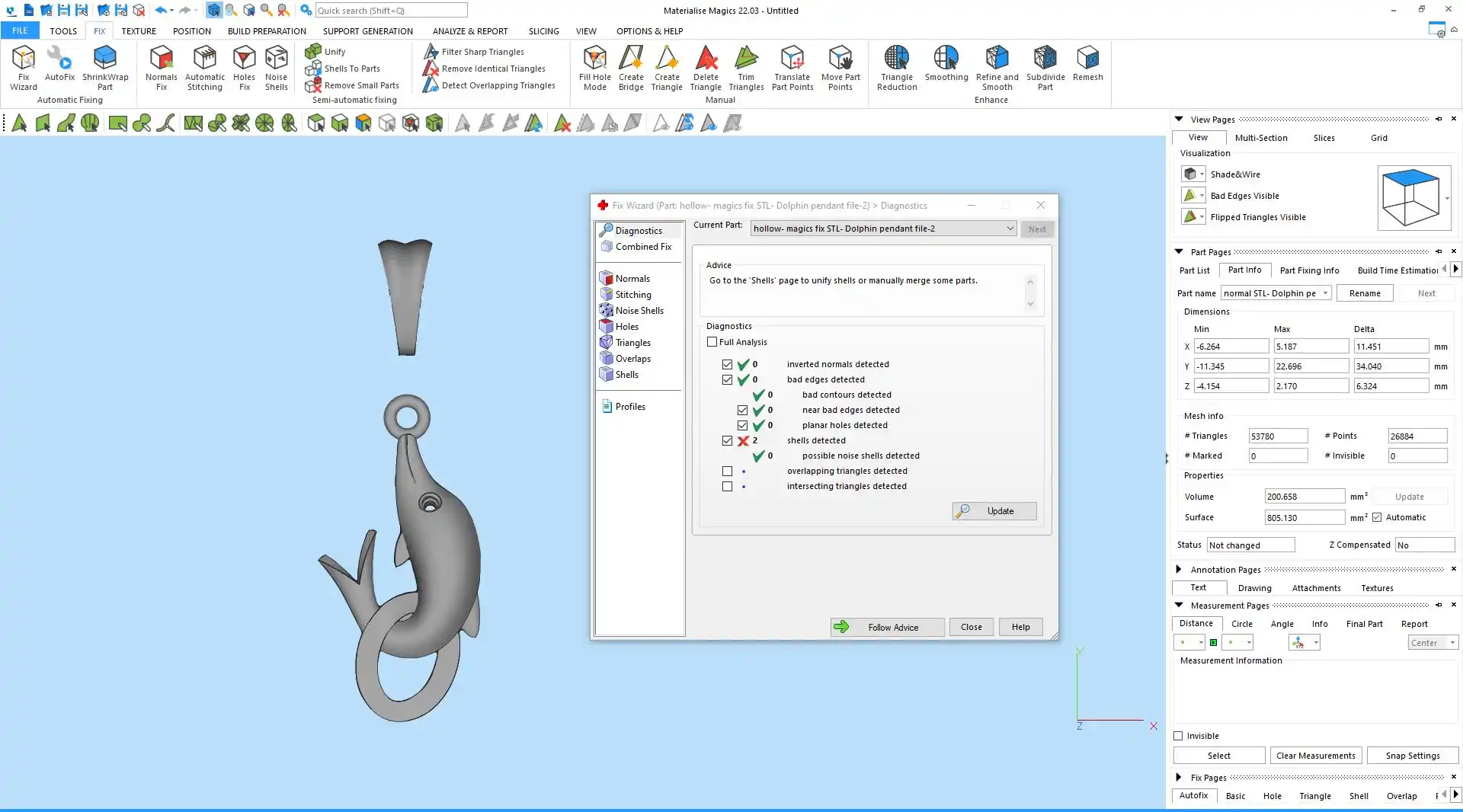Open the Current Part dropdown
1463x812 pixels.
pos(1010,229)
